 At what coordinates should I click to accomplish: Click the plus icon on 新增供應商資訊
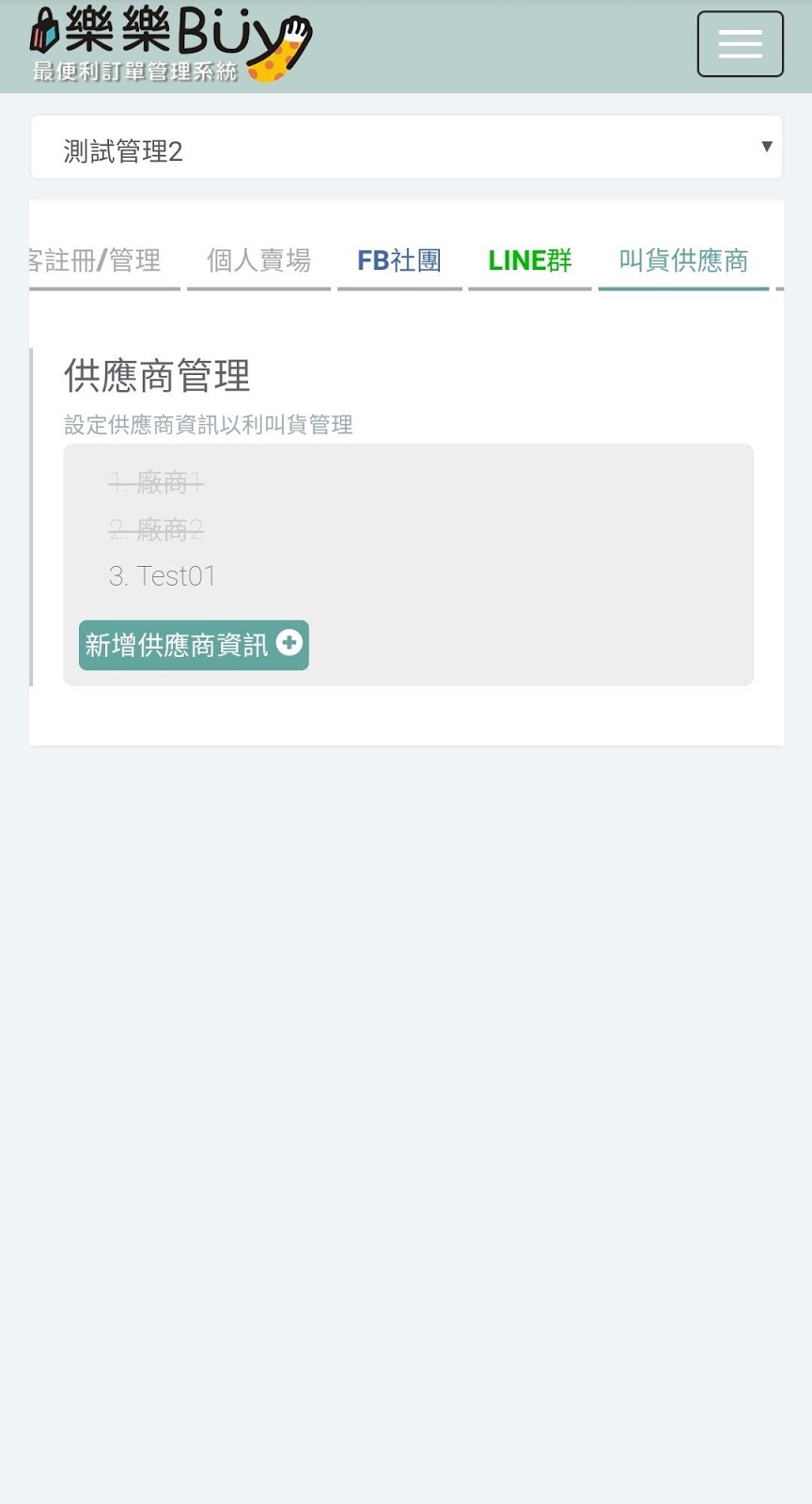(x=289, y=643)
